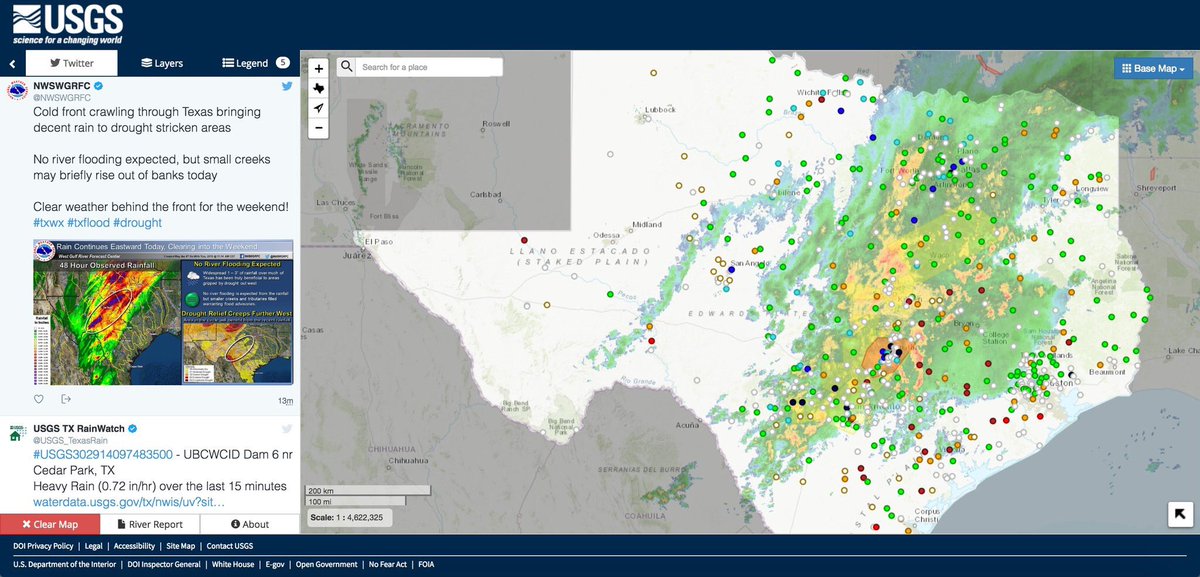Click Twitter bird icon on RainWatch tweet
Screen dimensions: 1200x577
pos(286,429)
